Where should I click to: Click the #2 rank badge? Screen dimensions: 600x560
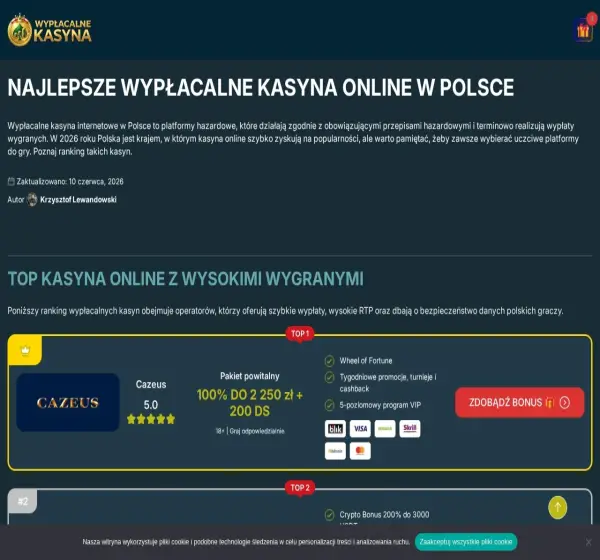tap(23, 501)
